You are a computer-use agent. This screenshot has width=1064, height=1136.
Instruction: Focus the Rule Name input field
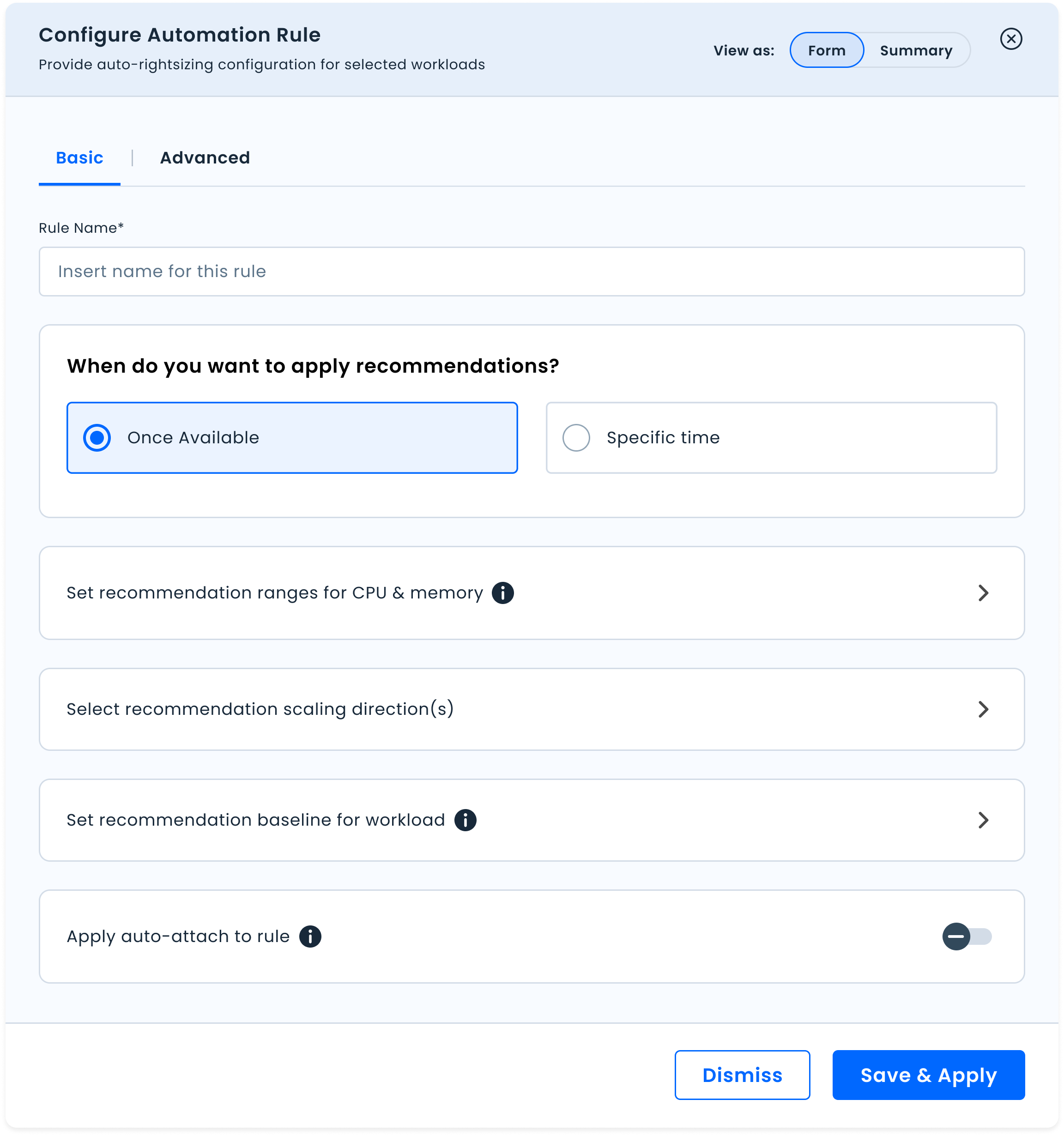[532, 272]
